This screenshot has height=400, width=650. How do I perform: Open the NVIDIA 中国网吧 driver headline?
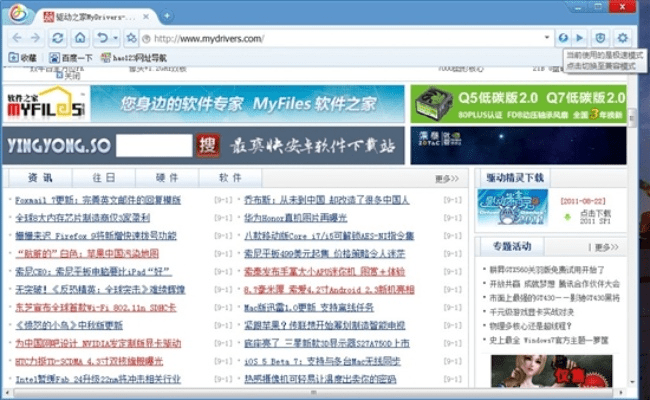[98, 343]
